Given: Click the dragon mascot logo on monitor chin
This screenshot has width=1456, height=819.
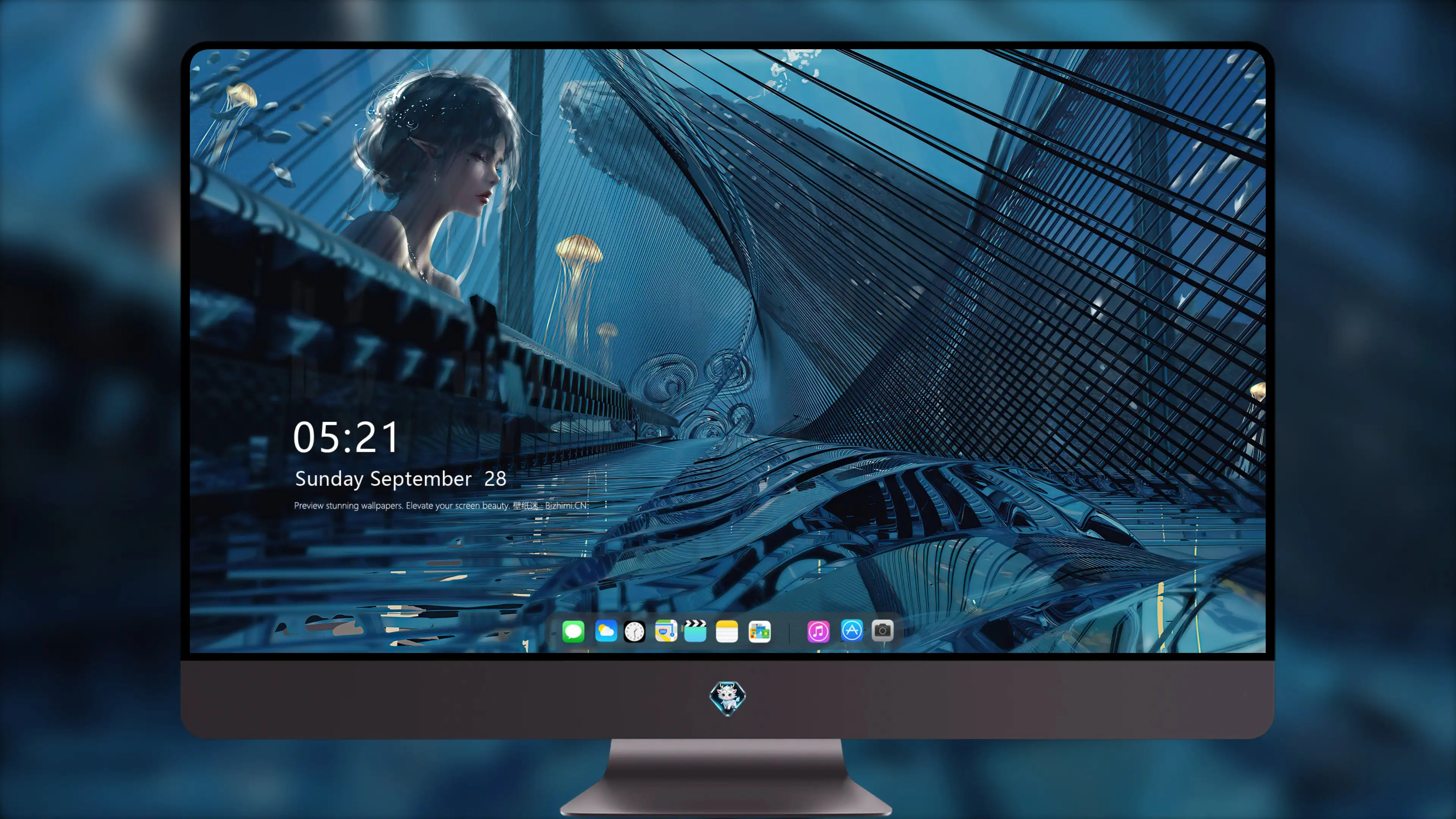Looking at the screenshot, I should [728, 698].
